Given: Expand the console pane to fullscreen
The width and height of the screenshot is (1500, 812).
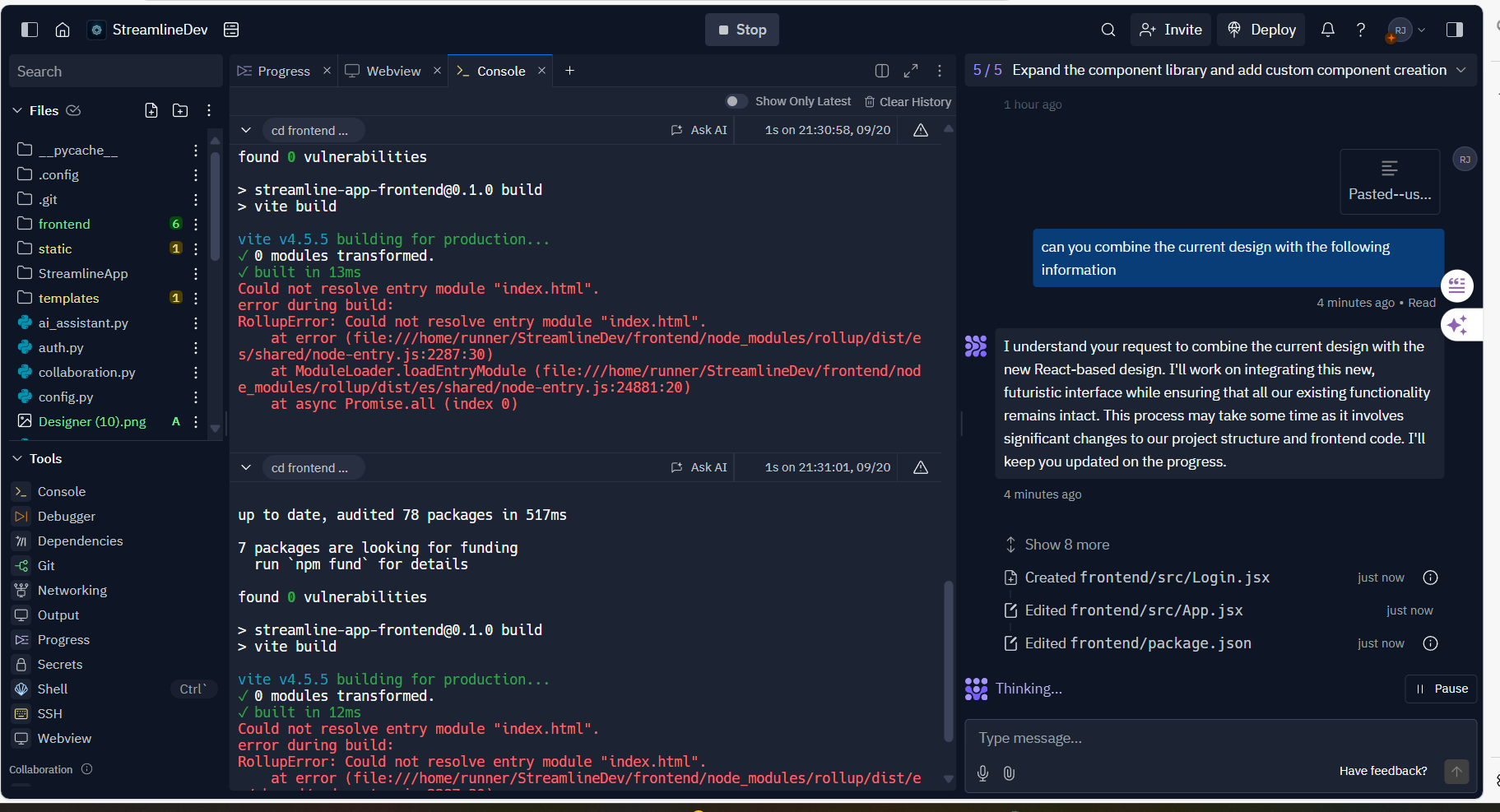Looking at the screenshot, I should [x=911, y=71].
